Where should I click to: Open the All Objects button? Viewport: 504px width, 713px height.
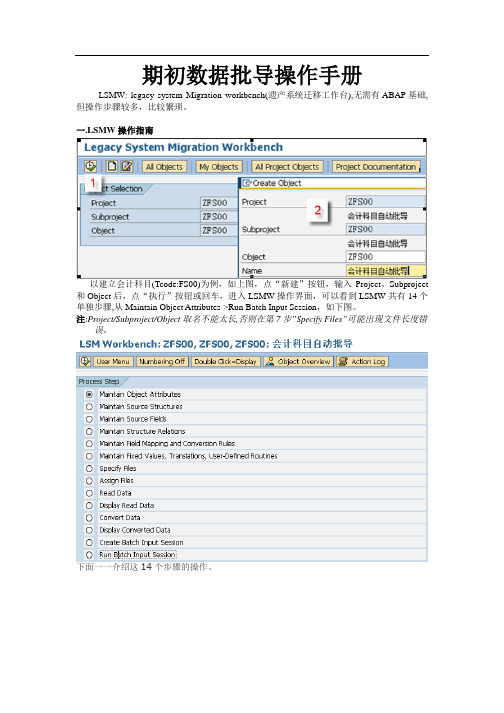click(164, 167)
